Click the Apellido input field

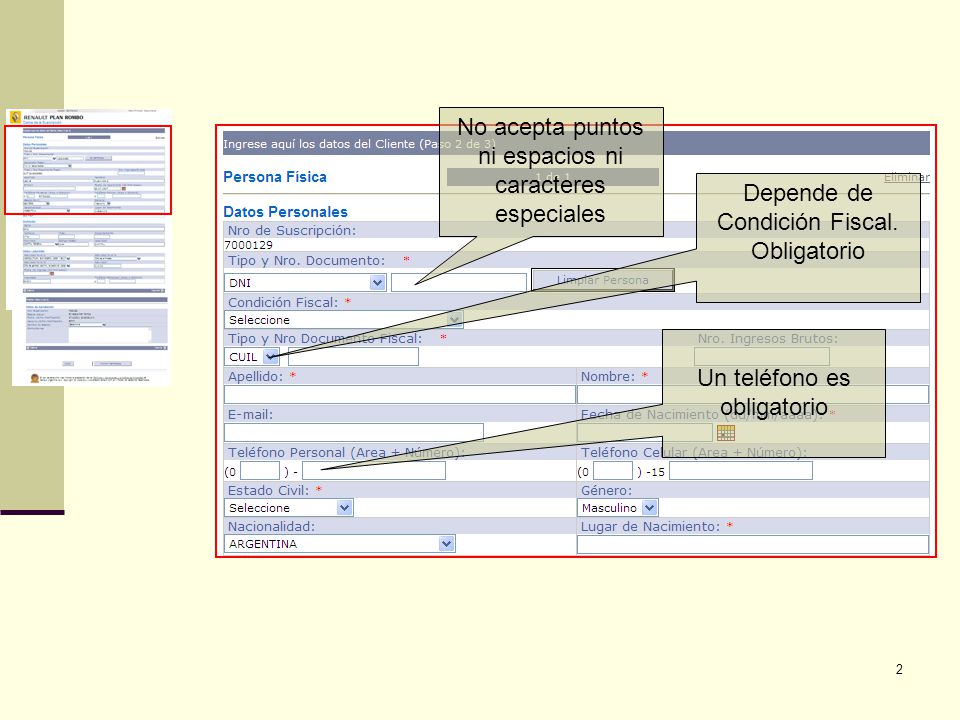(x=400, y=394)
